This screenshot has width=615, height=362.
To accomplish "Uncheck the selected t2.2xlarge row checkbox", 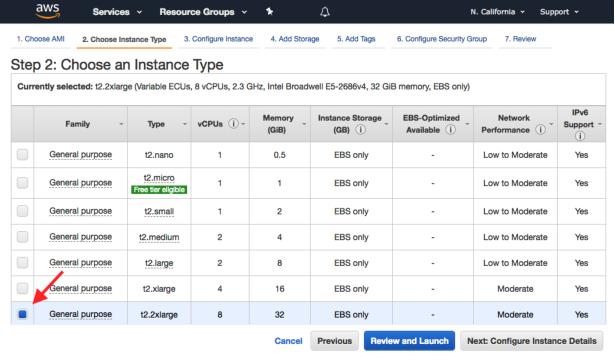I will (x=22, y=314).
